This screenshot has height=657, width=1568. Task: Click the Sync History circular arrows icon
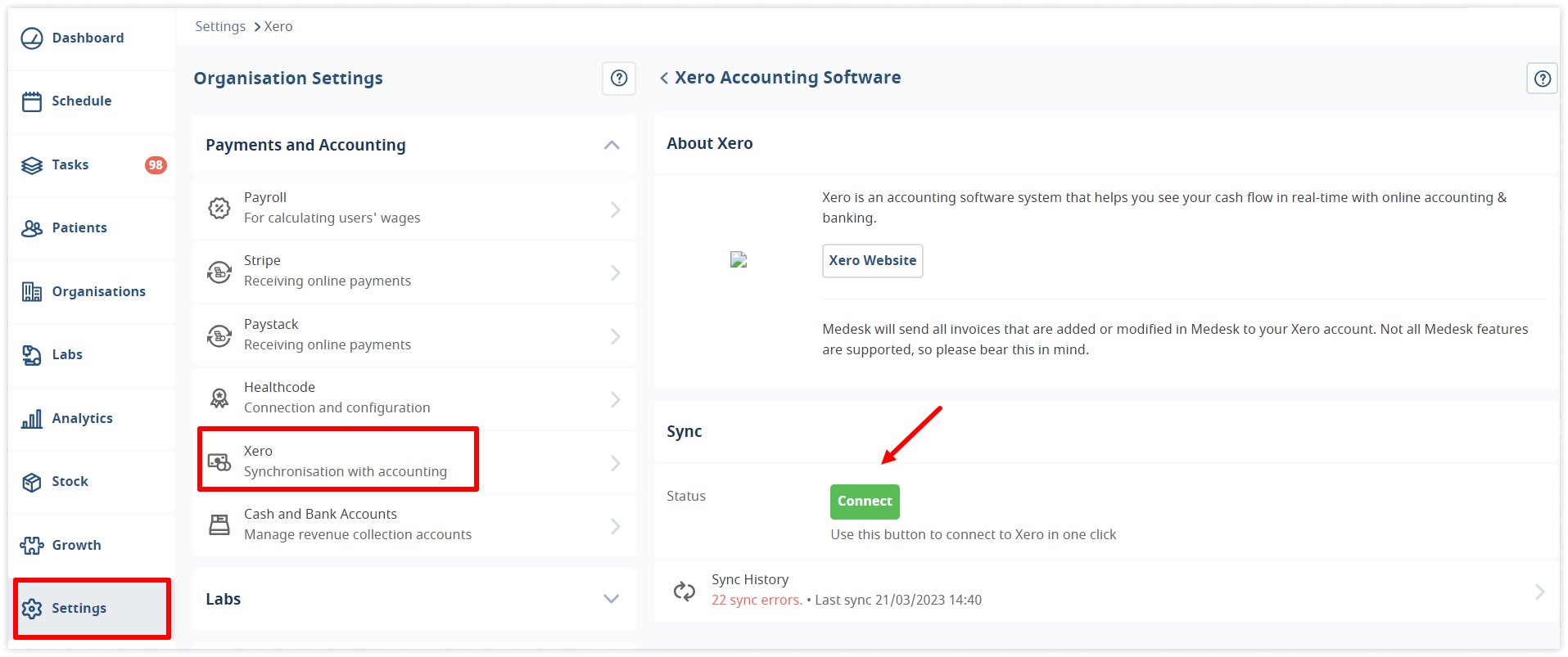(x=684, y=591)
